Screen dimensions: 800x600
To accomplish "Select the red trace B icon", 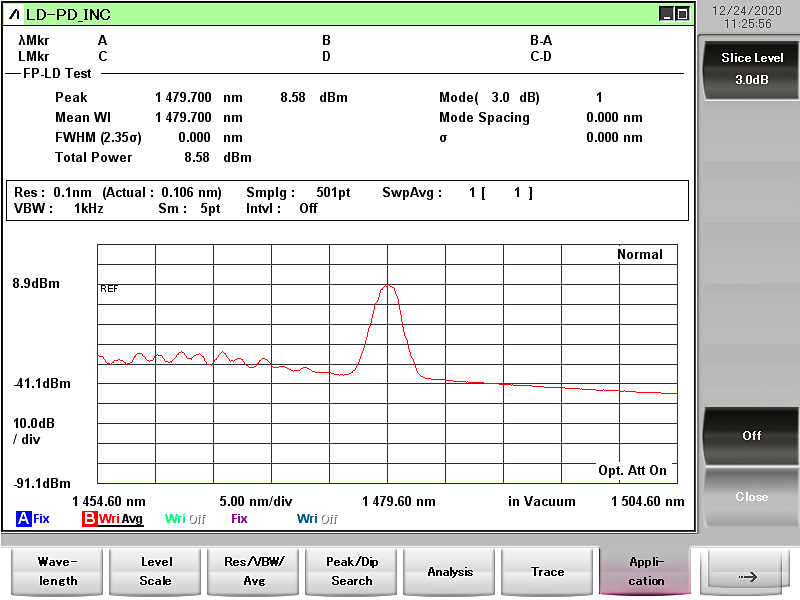I will click(x=89, y=519).
